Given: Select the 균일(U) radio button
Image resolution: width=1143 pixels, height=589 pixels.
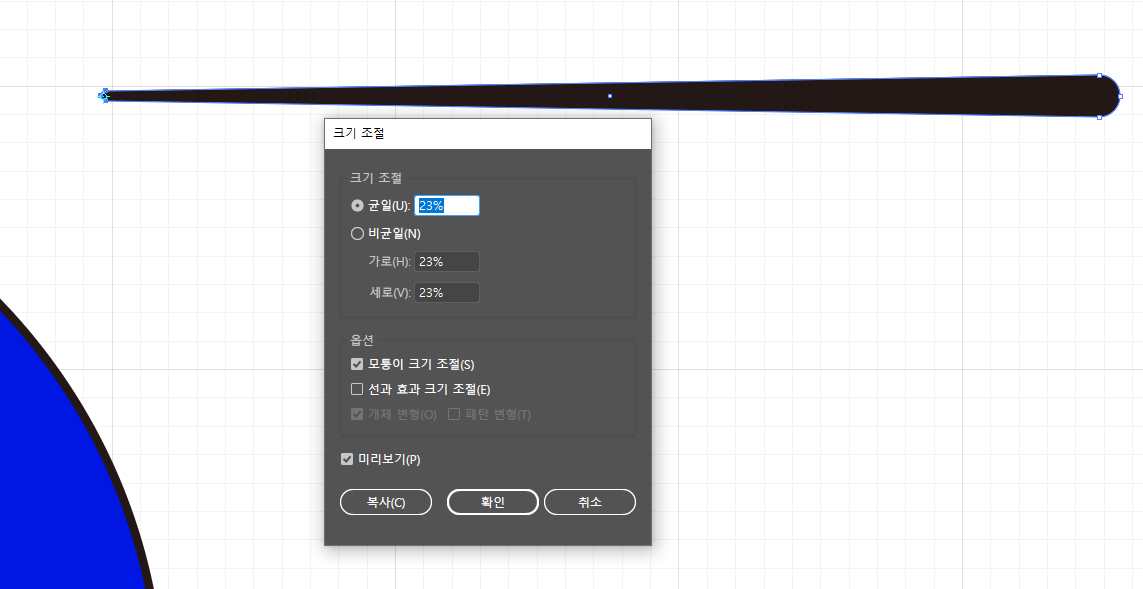Looking at the screenshot, I should [357, 206].
